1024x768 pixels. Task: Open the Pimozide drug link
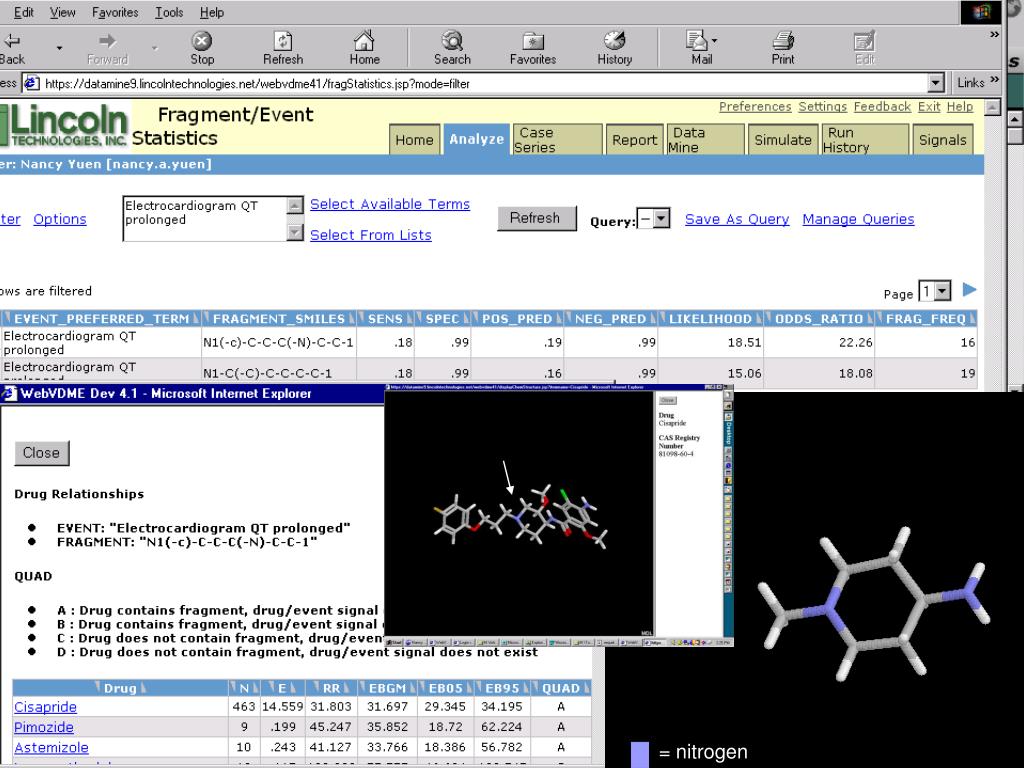pyautogui.click(x=44, y=727)
